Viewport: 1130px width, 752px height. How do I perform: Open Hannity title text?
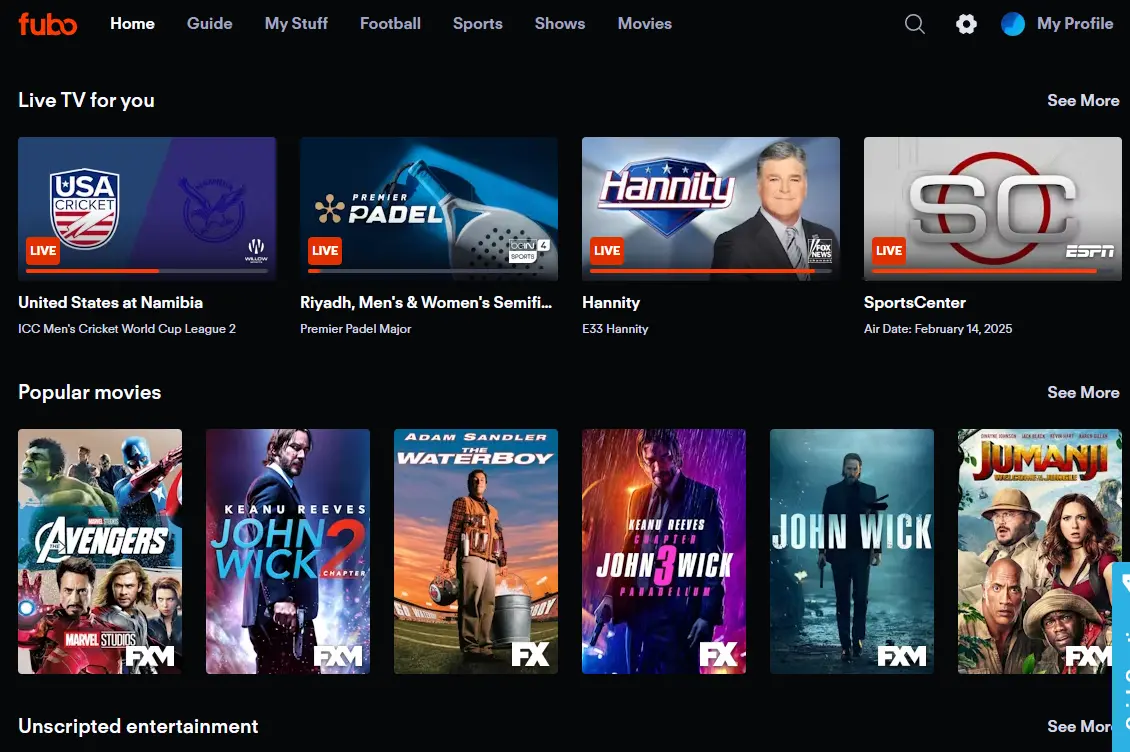click(x=611, y=302)
